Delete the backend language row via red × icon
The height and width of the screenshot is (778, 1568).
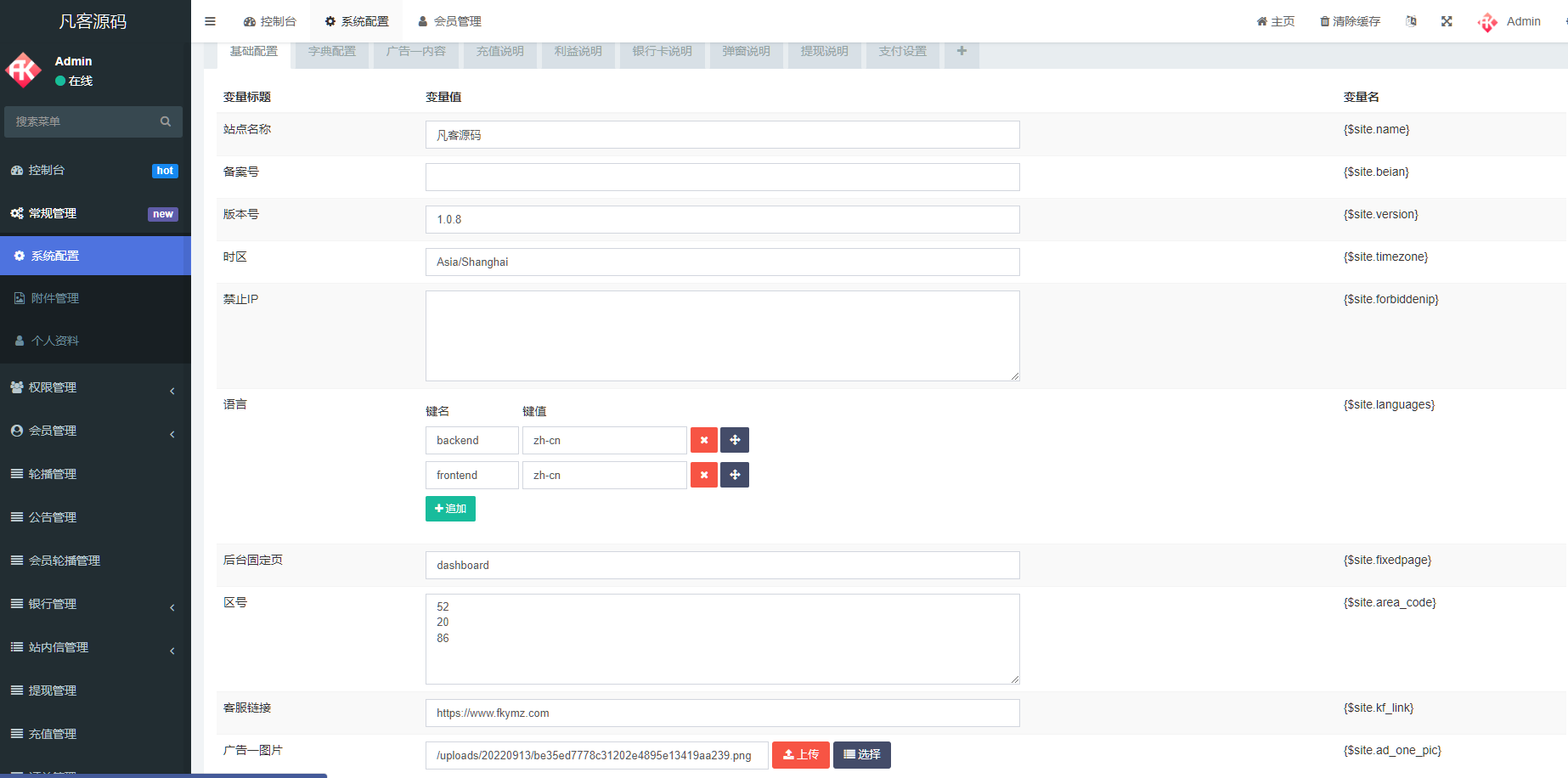pyautogui.click(x=703, y=440)
